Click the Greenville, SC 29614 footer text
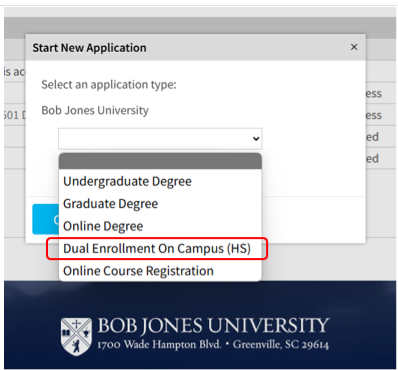The image size is (398, 370). point(281,344)
